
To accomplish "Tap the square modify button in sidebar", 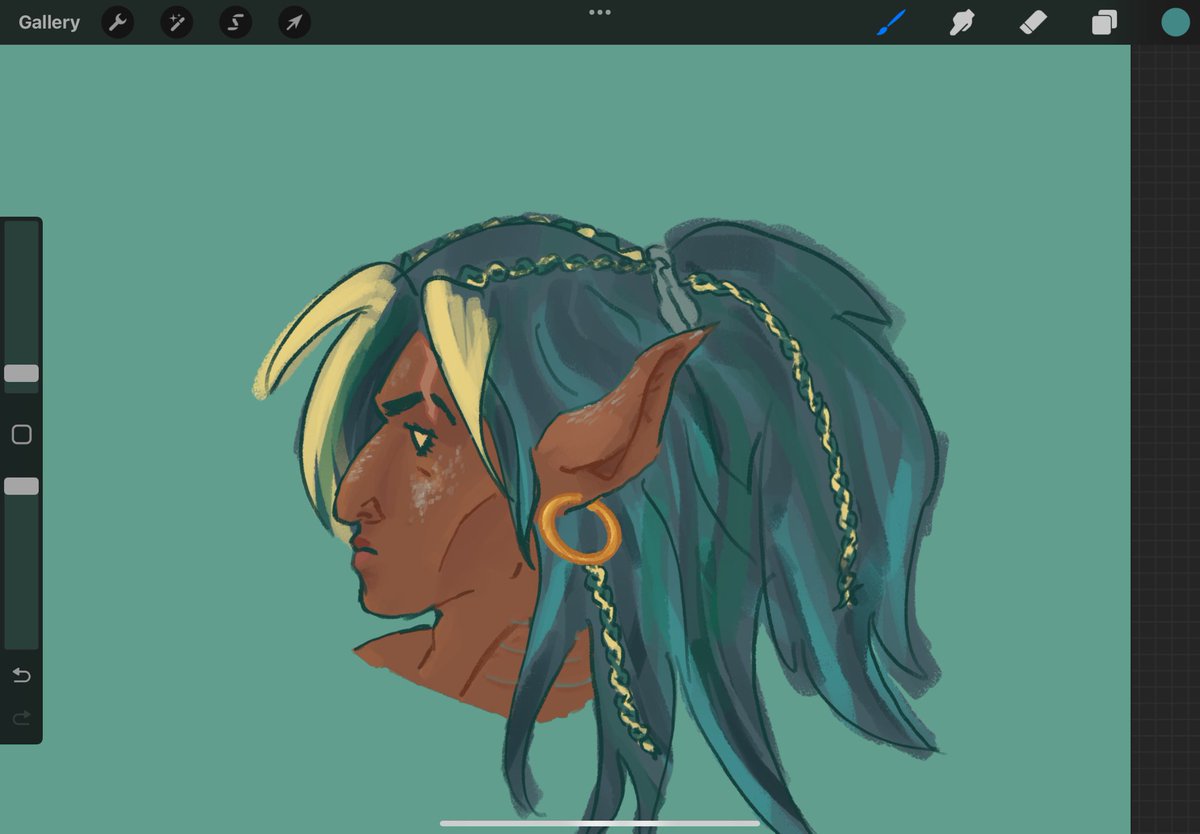I will (21, 434).
